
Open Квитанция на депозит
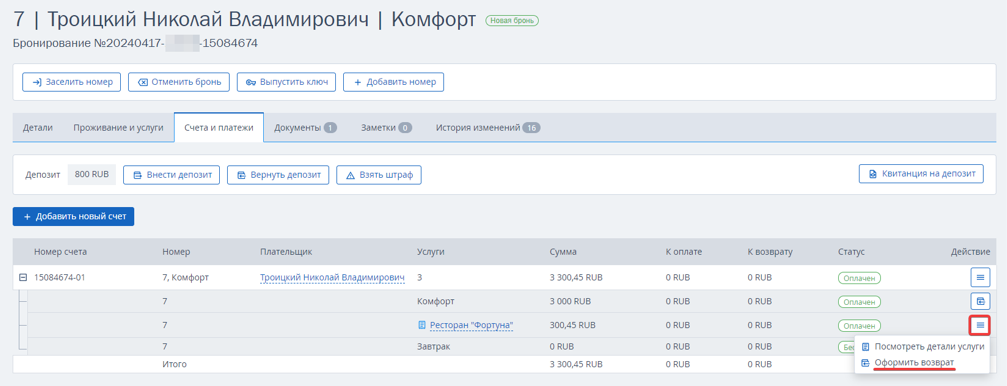point(921,173)
